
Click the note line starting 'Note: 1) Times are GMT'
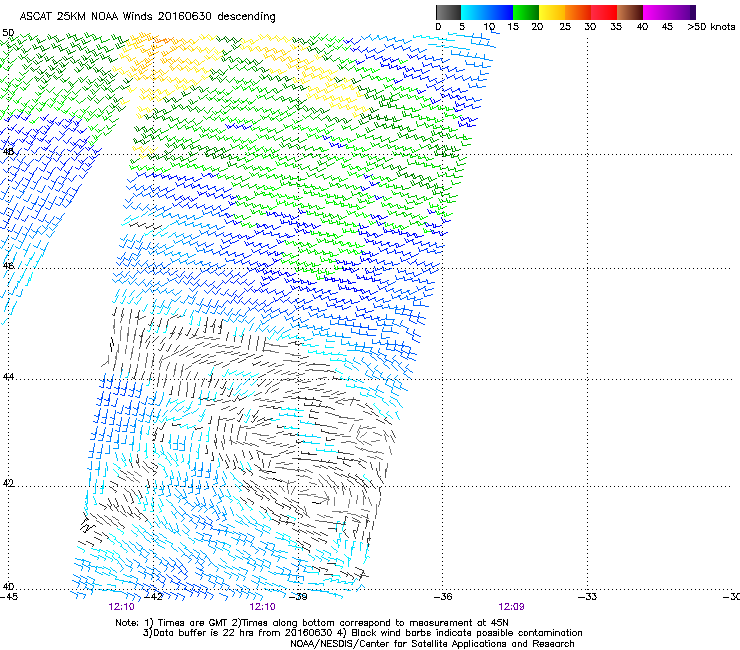pos(312,623)
